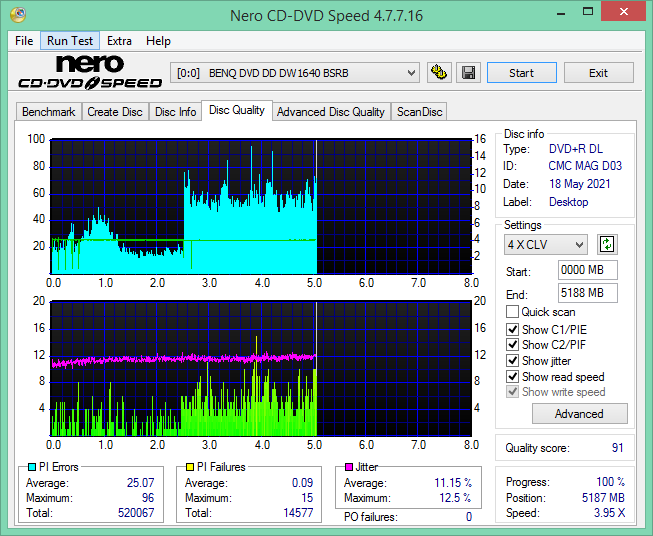This screenshot has width=653, height=536.
Task: Click the magenta Jitter color swatch
Action: pyautogui.click(x=349, y=467)
